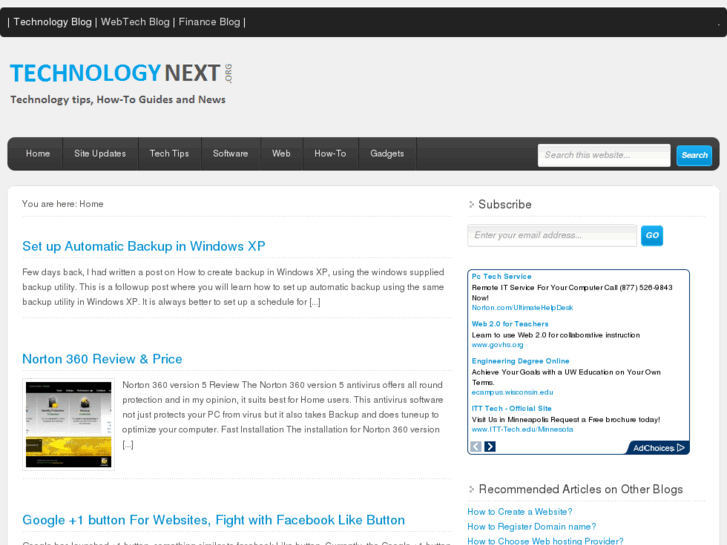Open the ecampus.wisconsin.edu ad link

coord(512,392)
